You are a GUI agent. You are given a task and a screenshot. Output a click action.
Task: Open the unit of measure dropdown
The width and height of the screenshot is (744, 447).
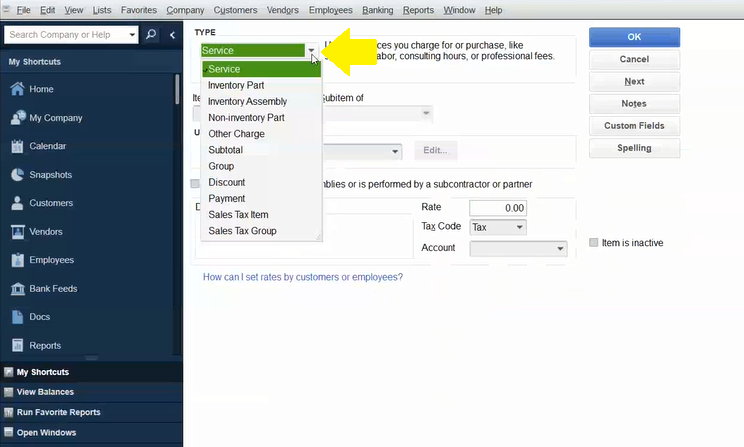pyautogui.click(x=395, y=151)
